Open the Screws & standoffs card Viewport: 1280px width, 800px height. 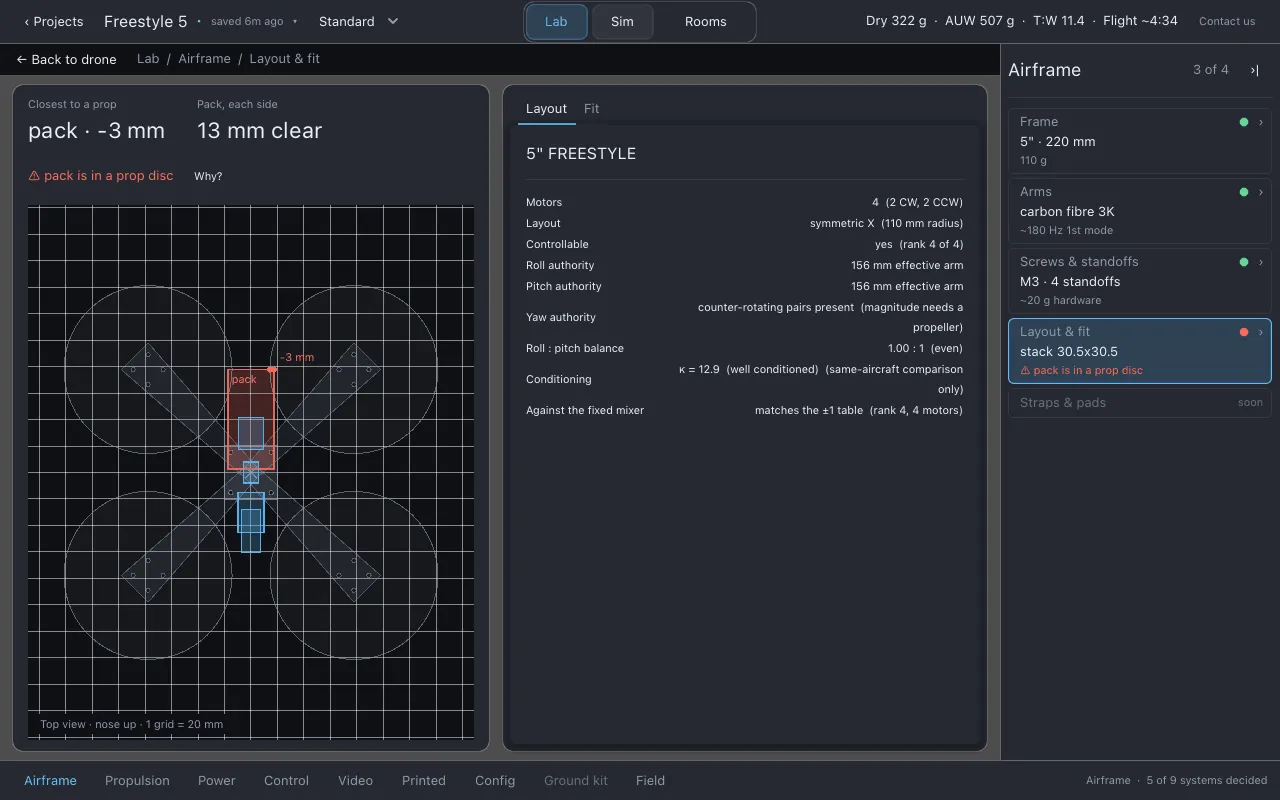(1139, 281)
